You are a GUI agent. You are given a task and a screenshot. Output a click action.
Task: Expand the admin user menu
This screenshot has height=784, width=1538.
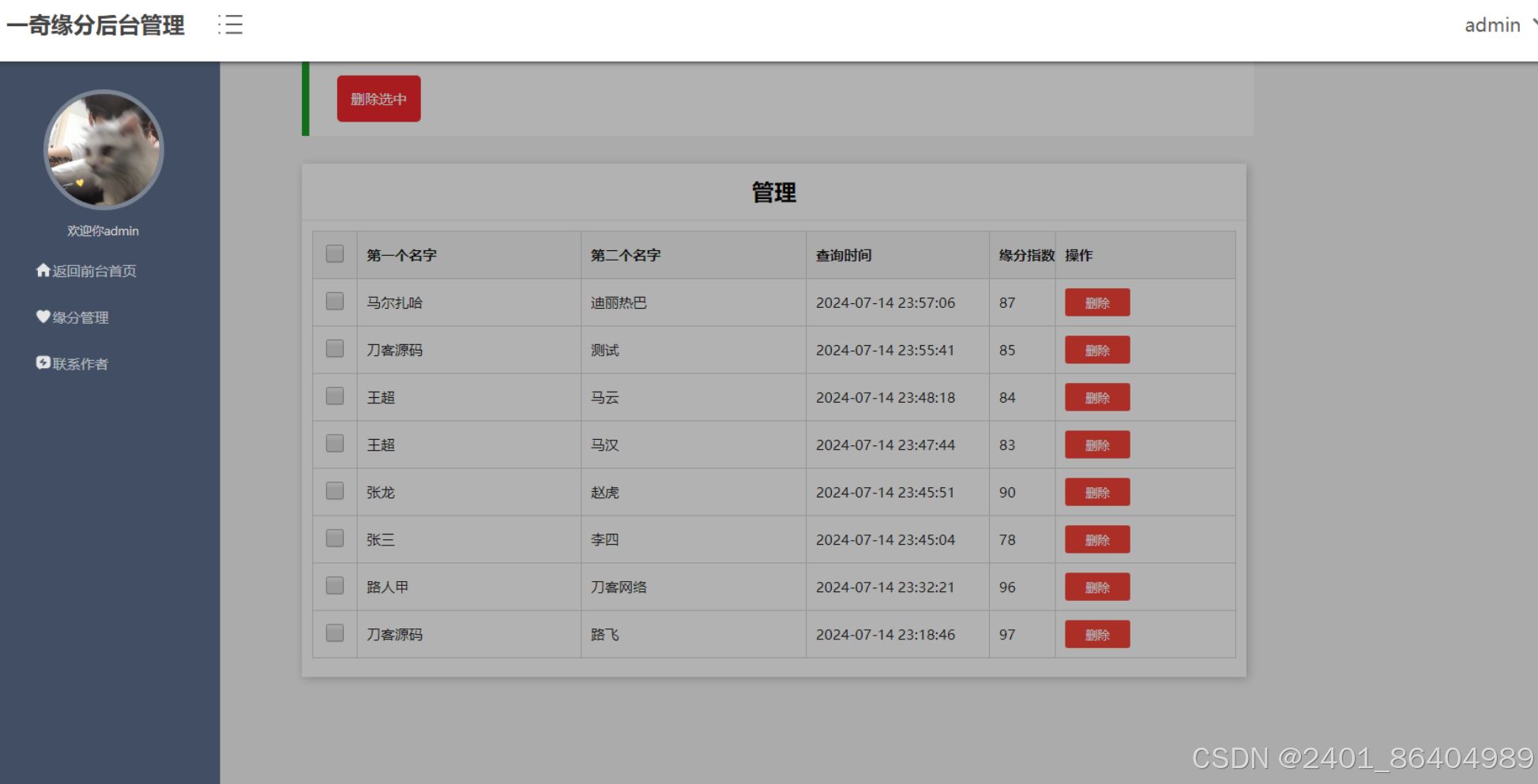[x=1492, y=25]
